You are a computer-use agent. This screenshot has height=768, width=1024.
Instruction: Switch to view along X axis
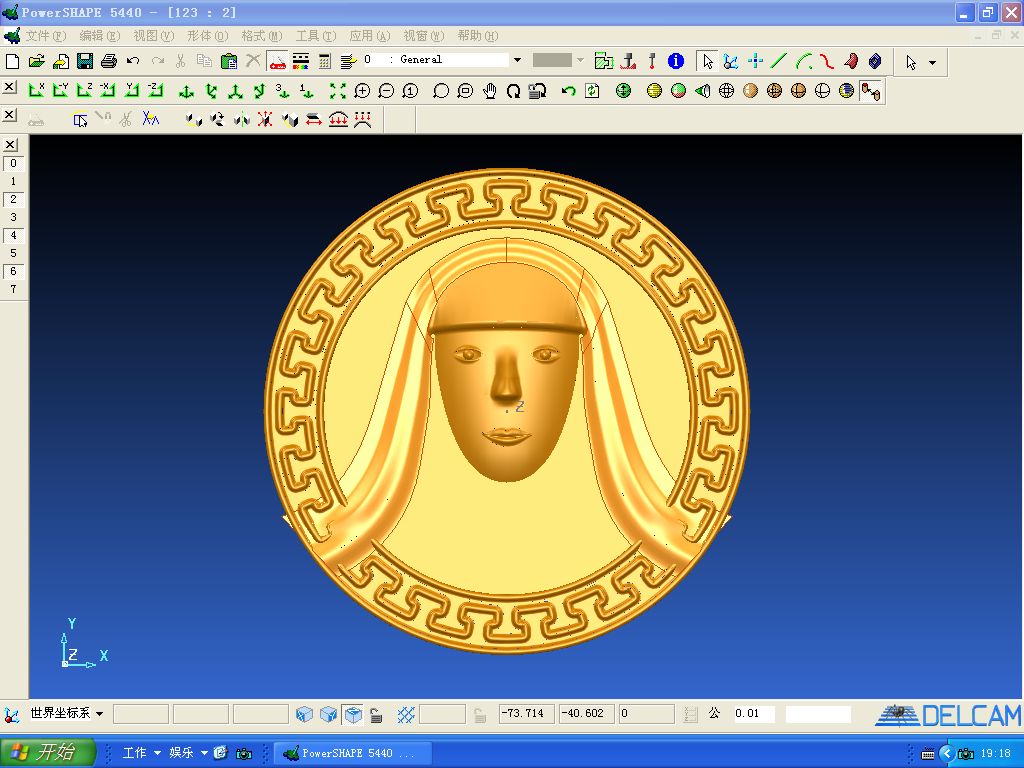(37, 91)
